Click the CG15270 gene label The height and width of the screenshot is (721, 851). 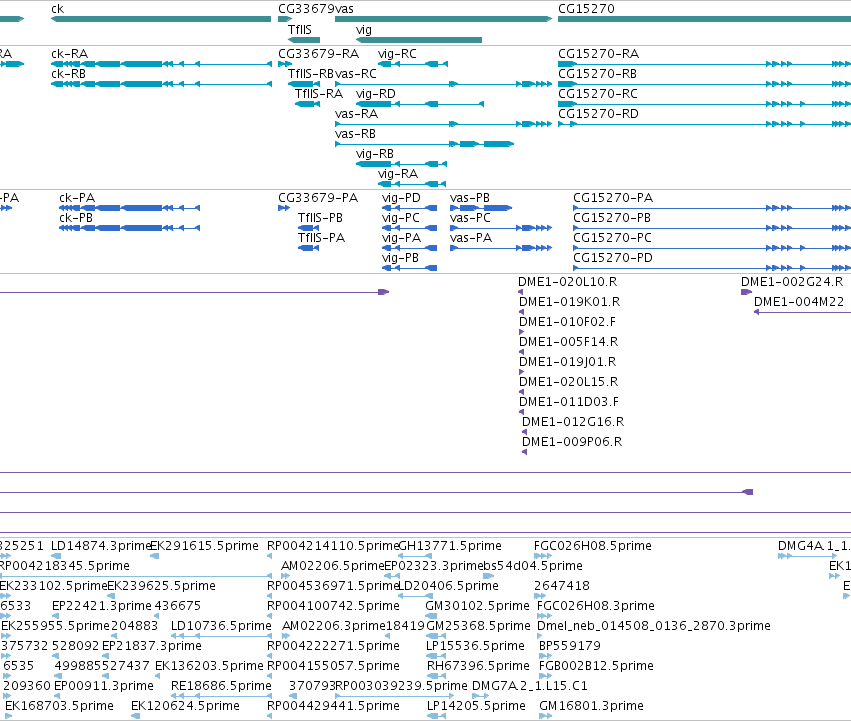[586, 9]
